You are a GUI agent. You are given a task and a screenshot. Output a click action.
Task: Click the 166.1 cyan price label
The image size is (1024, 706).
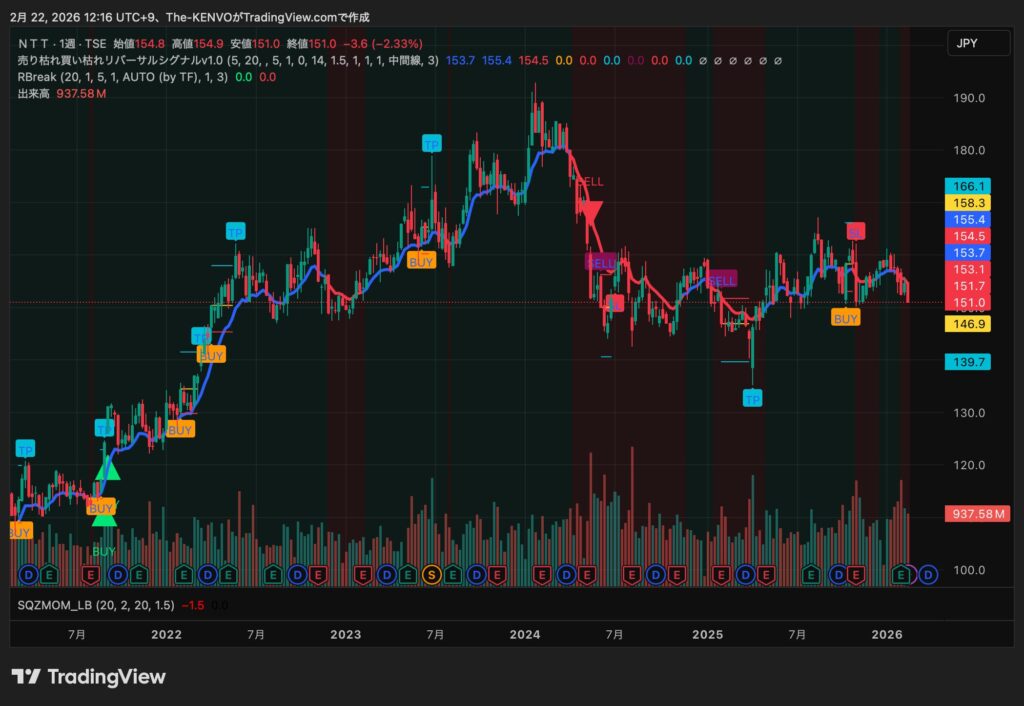pos(967,186)
